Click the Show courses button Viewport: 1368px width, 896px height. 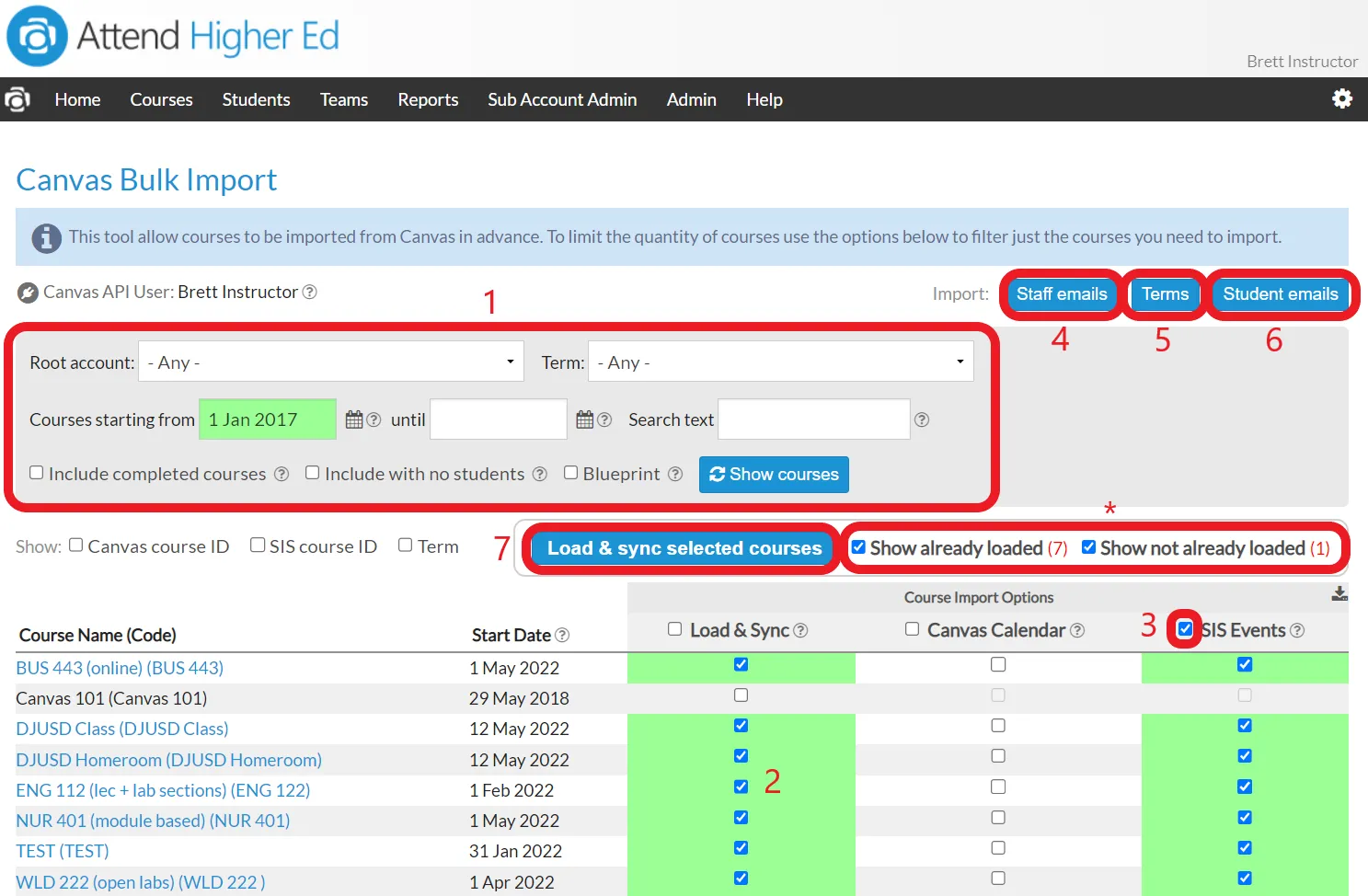coord(774,475)
